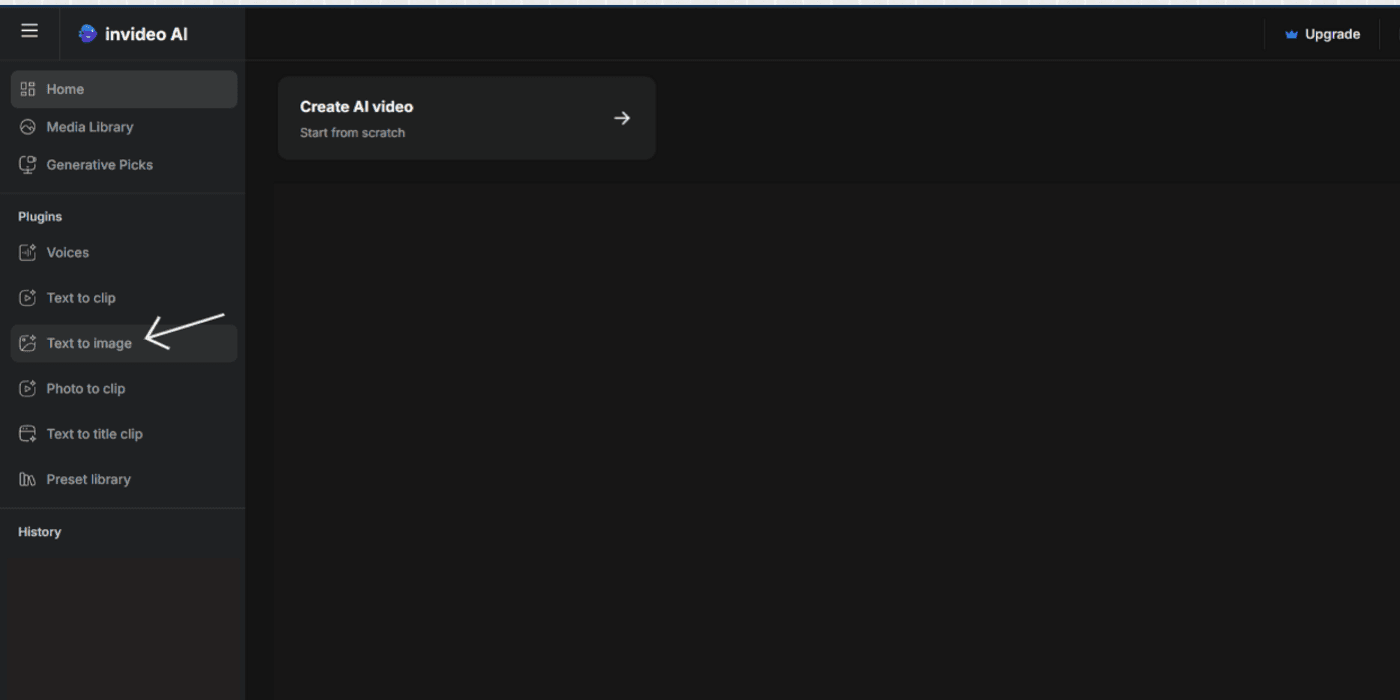Click the Upgrade button

[x=1322, y=33]
